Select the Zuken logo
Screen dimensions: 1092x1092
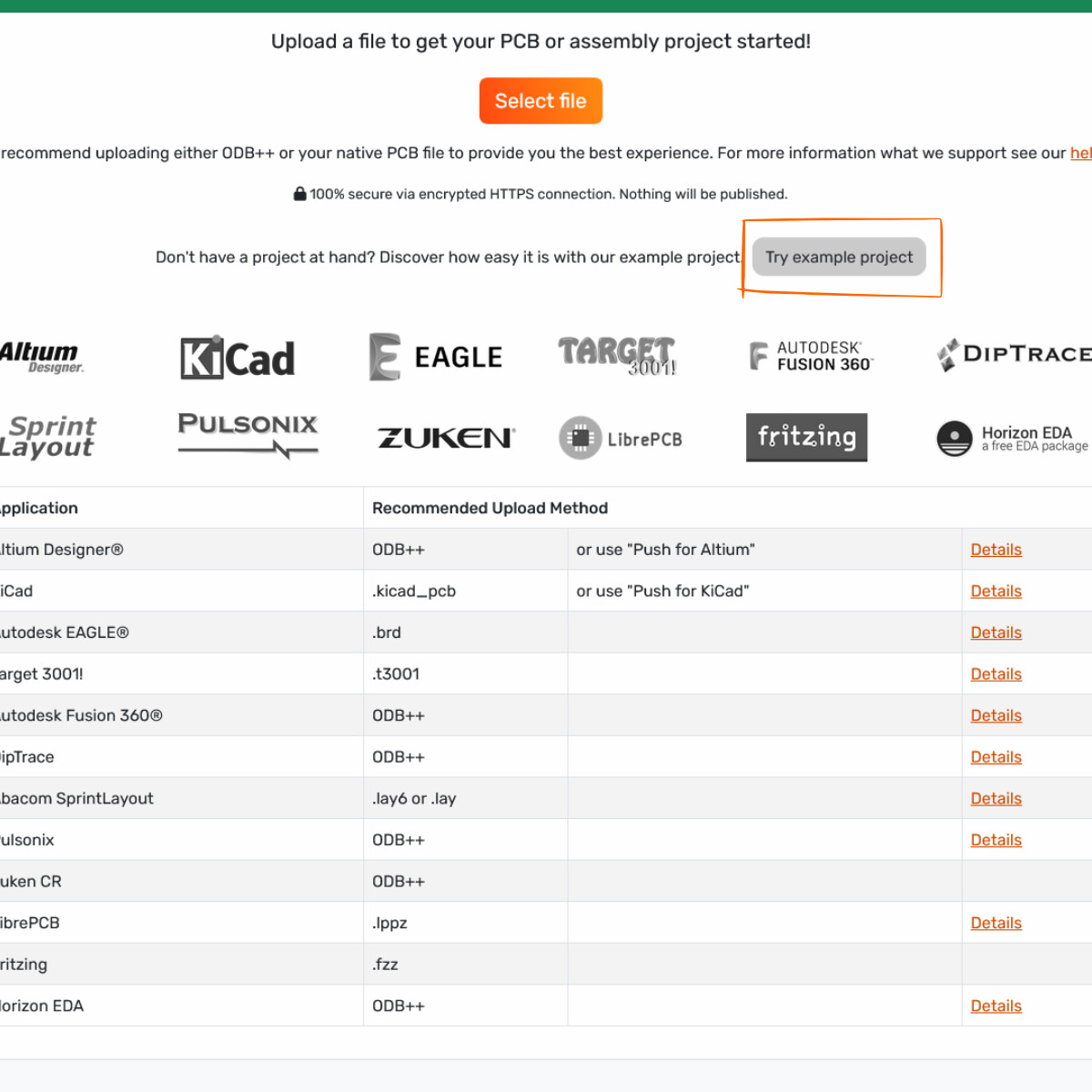coord(446,438)
